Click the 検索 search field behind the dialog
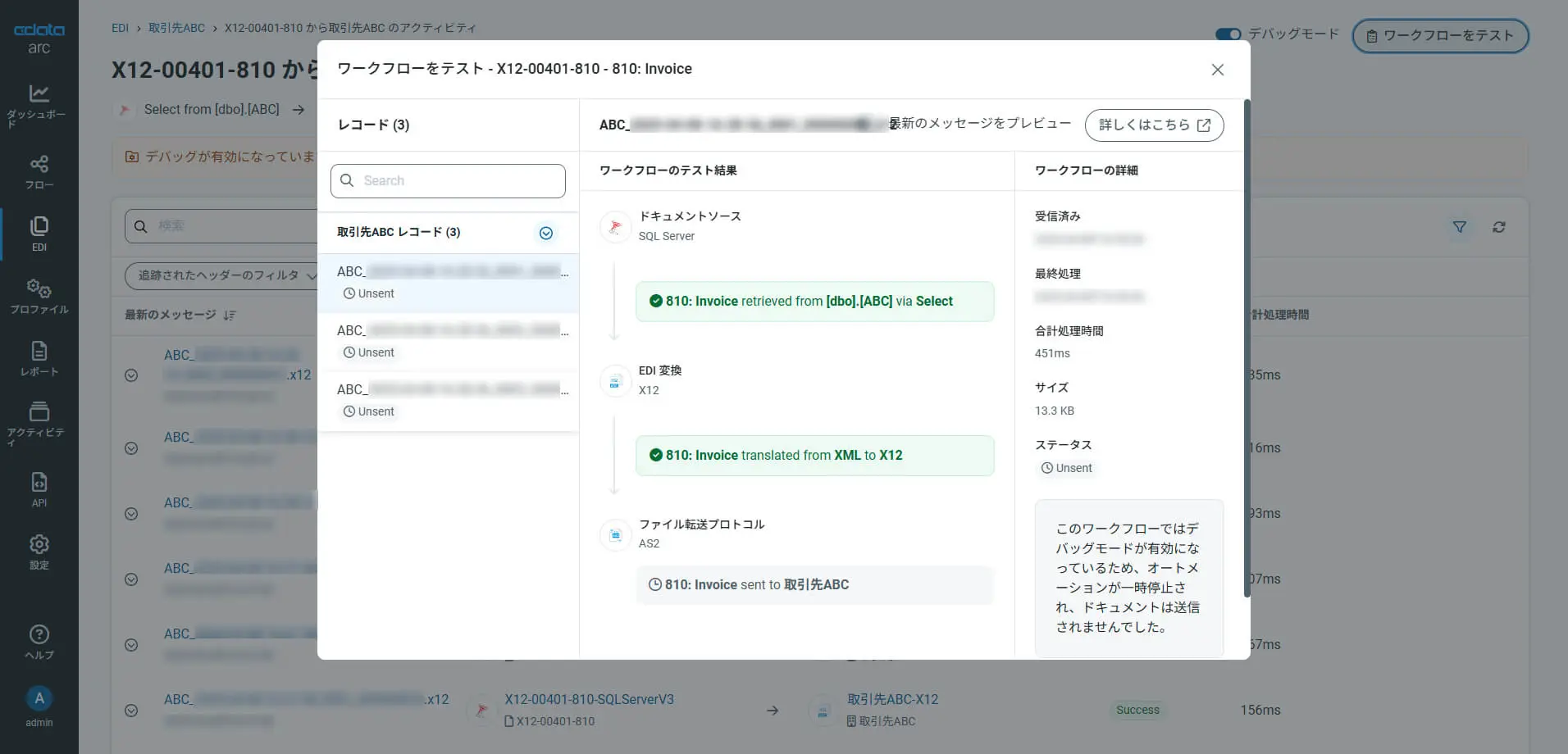Image resolution: width=1568 pixels, height=754 pixels. pyautogui.click(x=221, y=226)
